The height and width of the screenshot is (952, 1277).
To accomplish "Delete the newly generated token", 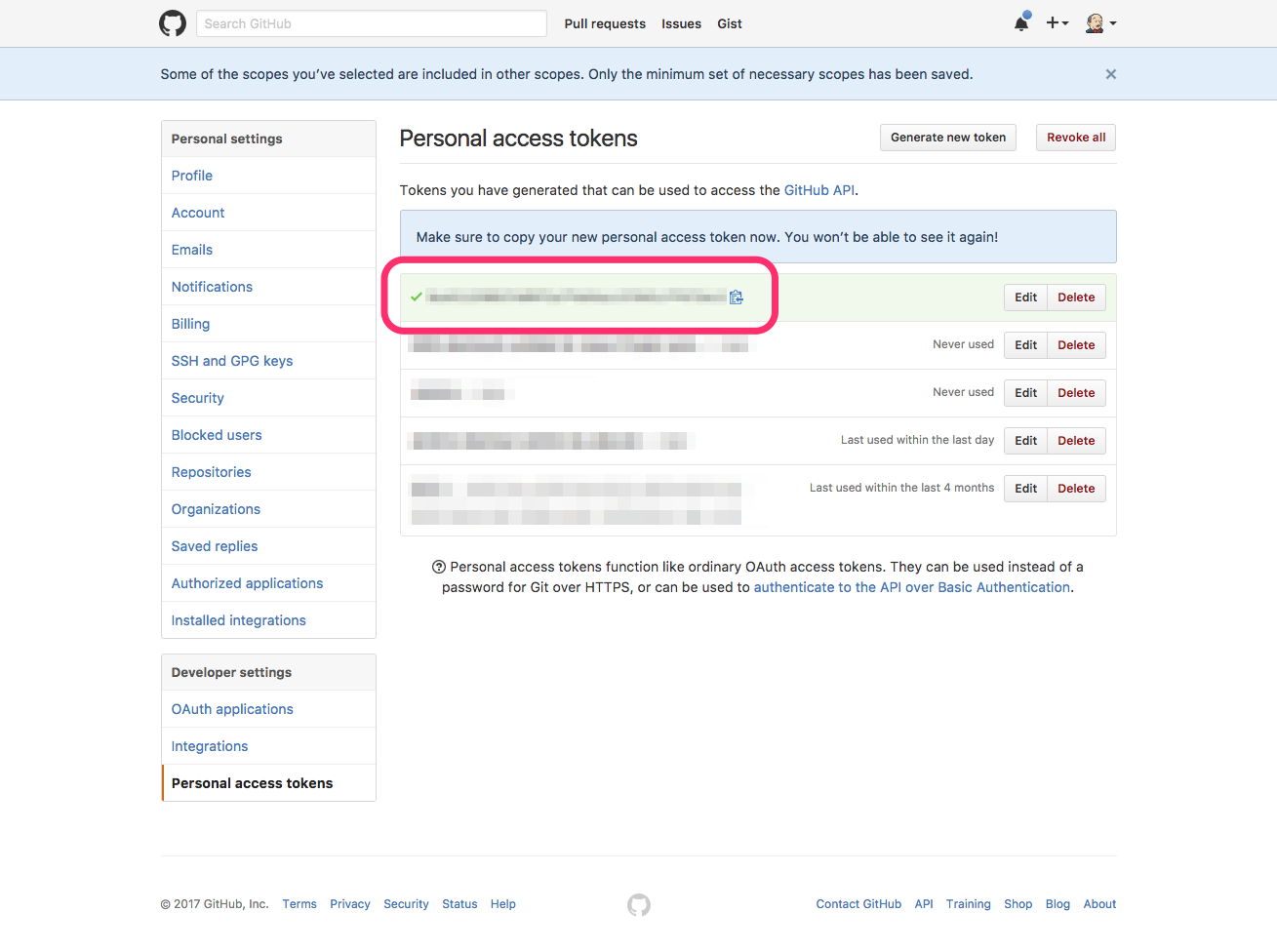I will [1076, 297].
